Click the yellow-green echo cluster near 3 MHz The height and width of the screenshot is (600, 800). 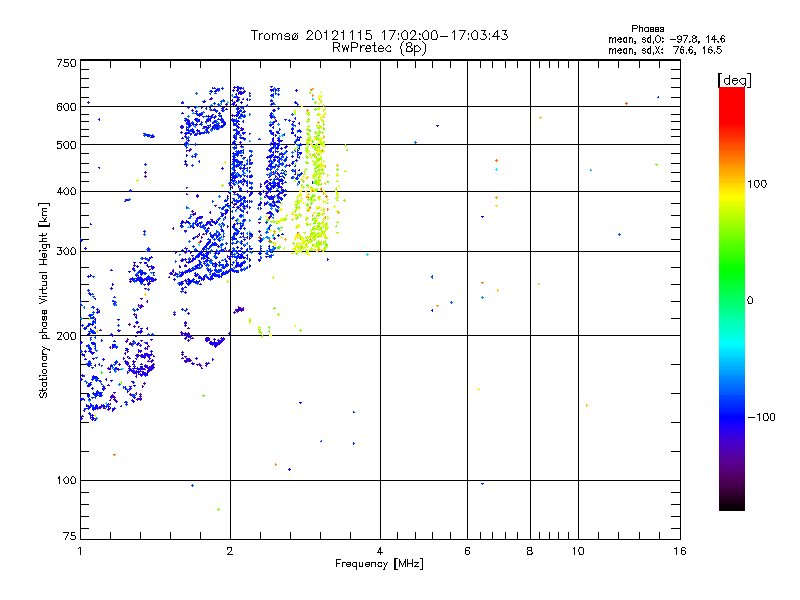312,204
